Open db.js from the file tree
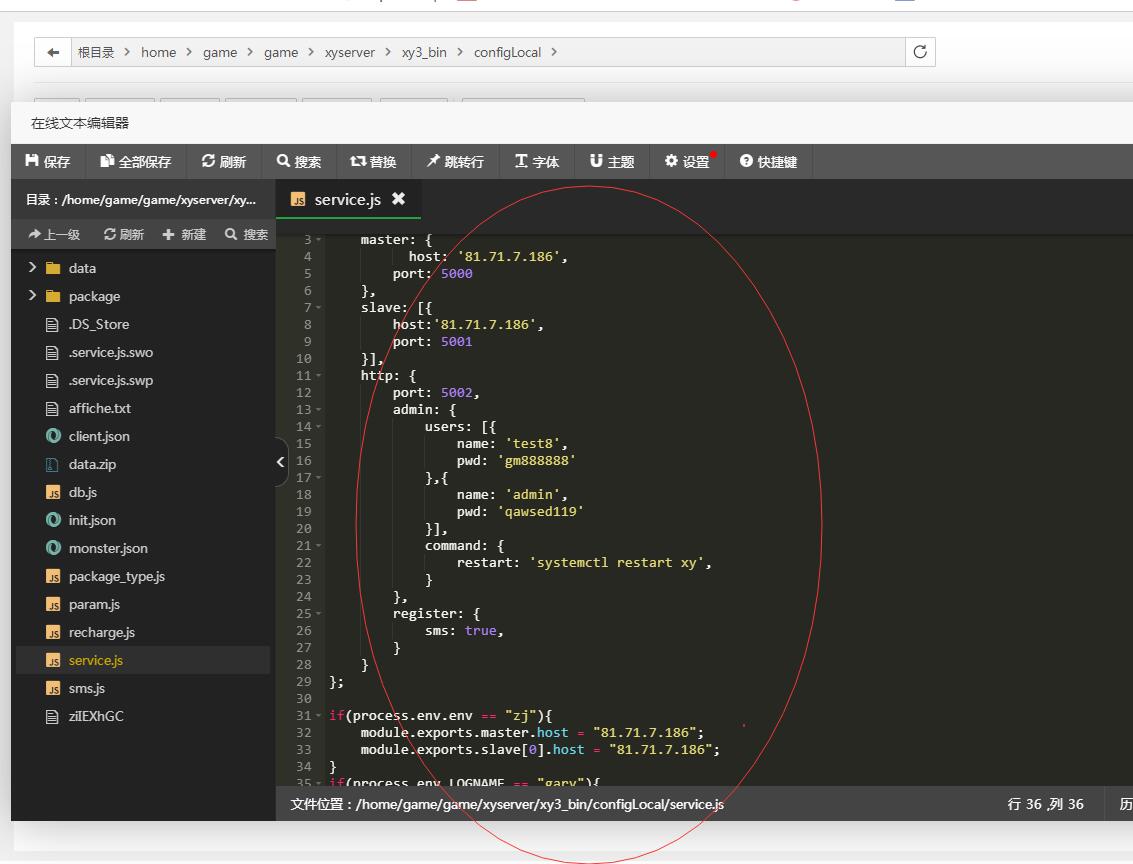Screen dimensions: 1133x864 pyautogui.click(x=82, y=492)
